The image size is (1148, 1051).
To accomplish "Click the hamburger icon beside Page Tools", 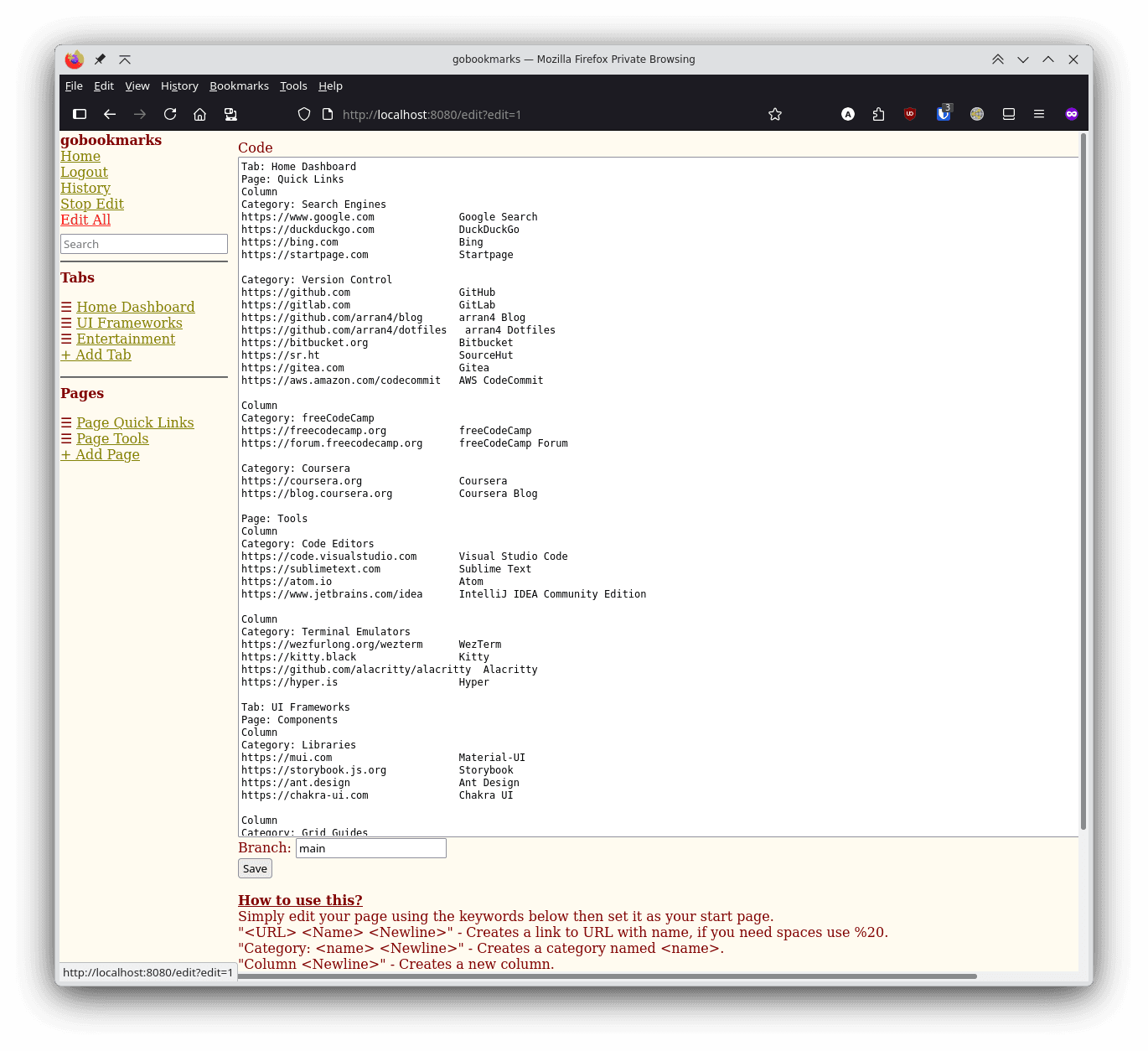I will click(66, 439).
